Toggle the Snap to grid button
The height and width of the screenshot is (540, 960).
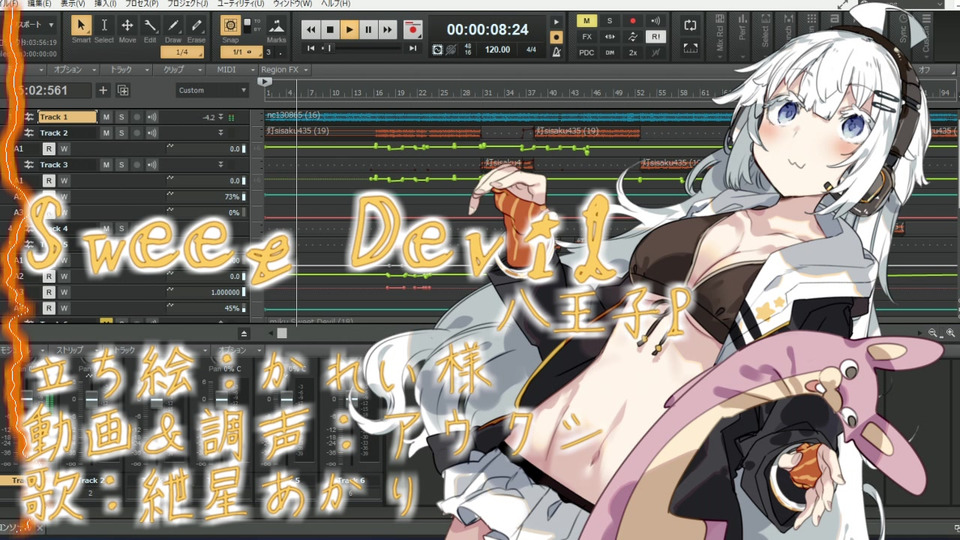230,25
